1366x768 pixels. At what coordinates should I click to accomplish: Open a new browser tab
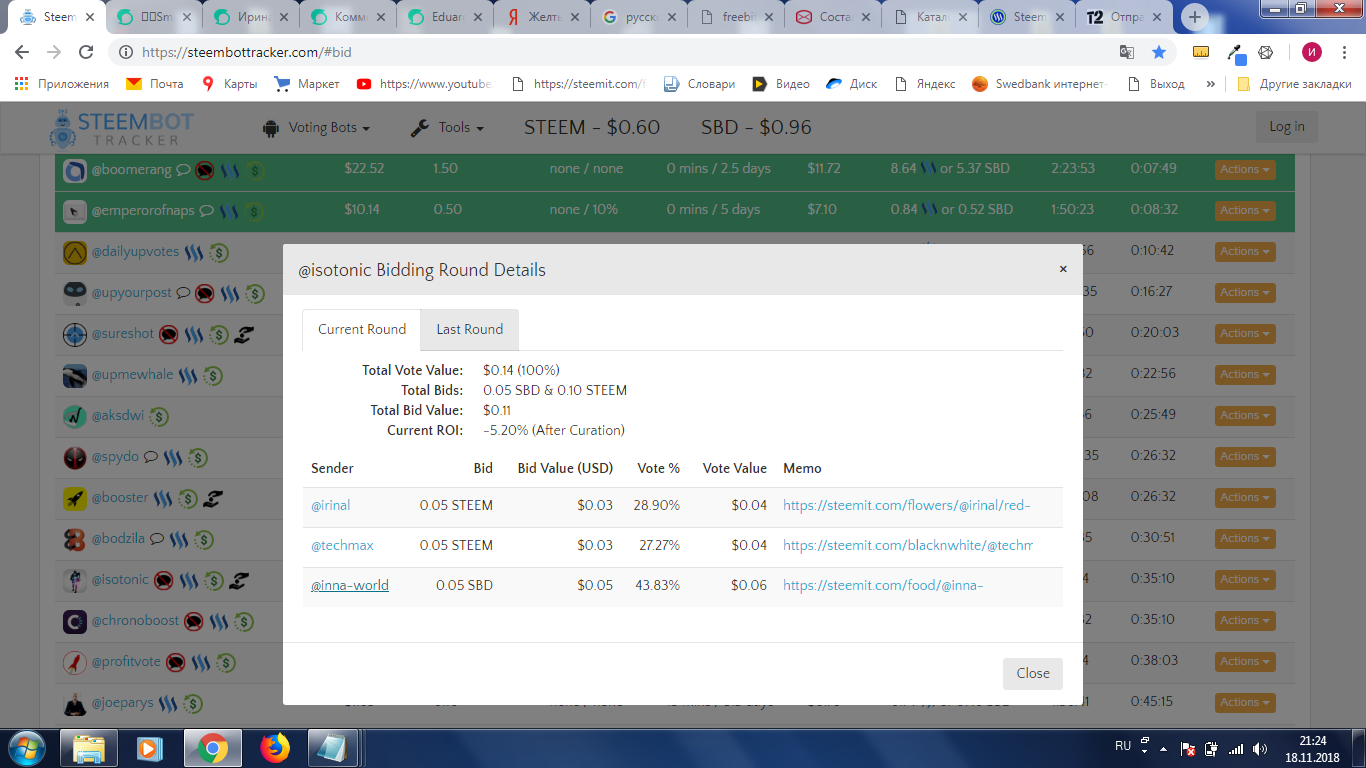[1195, 17]
